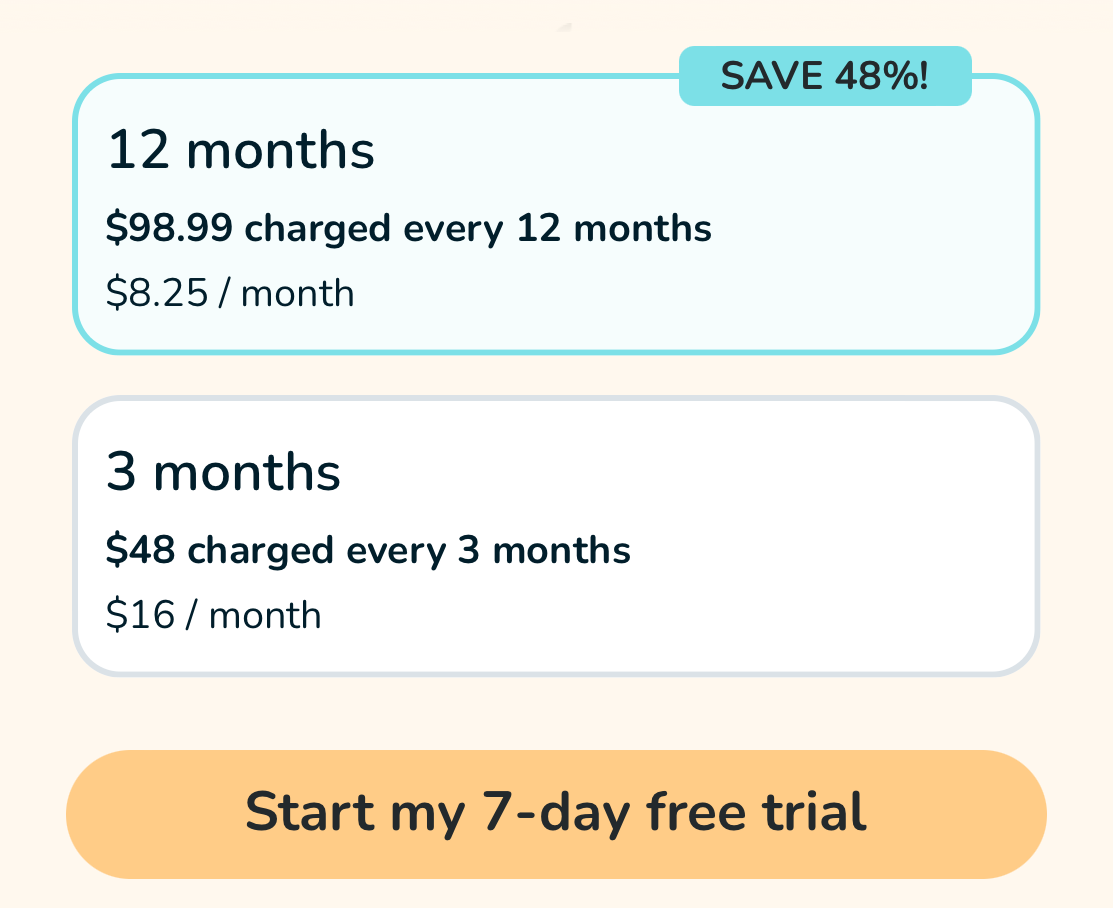Click the "charged every 3 months" billing text
The width and height of the screenshot is (1113, 908).
[409, 550]
